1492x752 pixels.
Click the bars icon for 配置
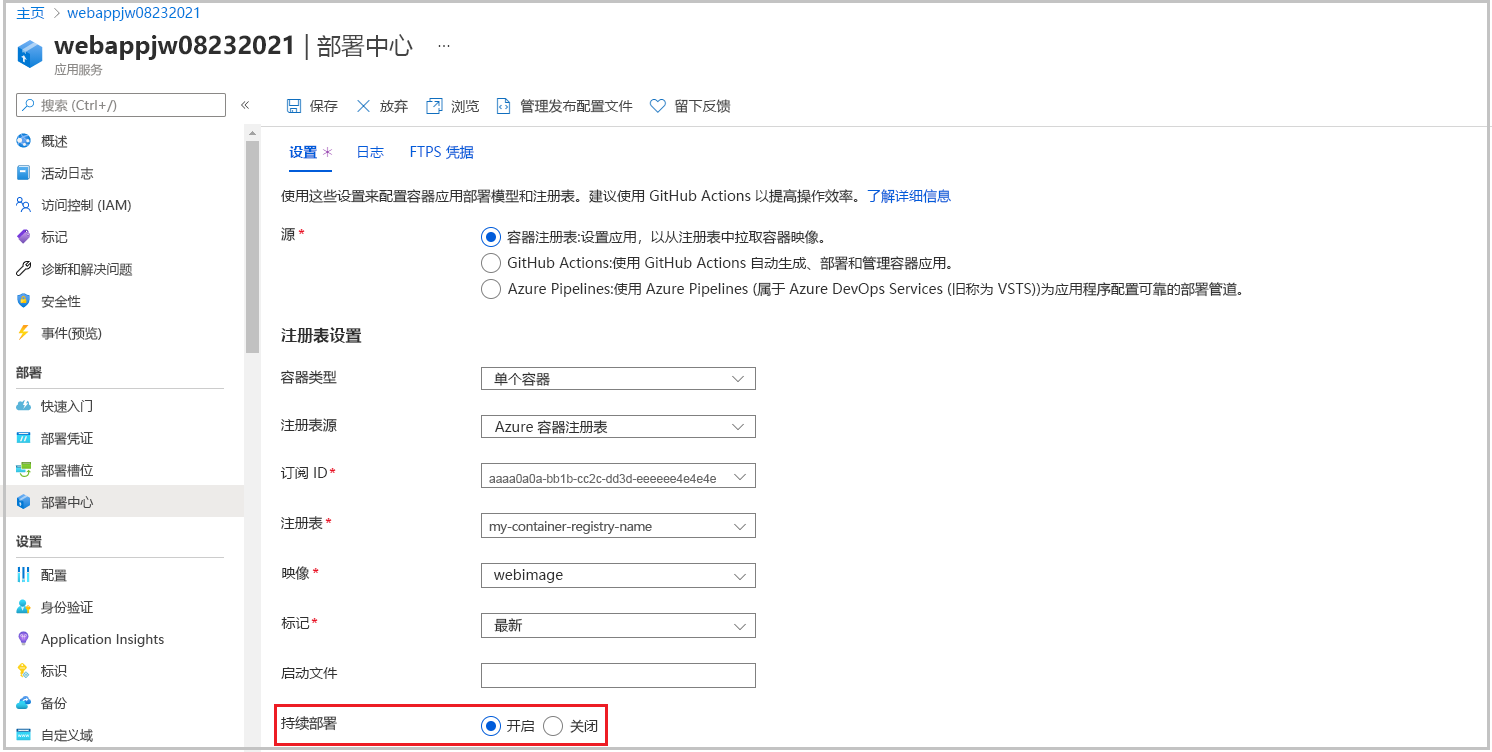24,575
